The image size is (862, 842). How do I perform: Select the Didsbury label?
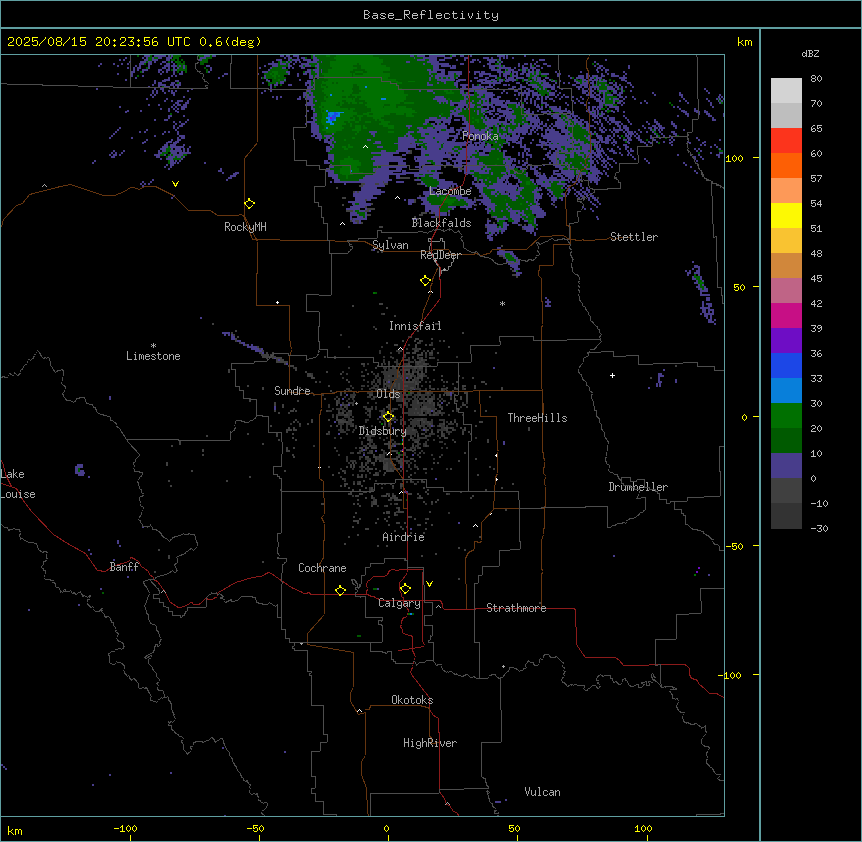(383, 431)
